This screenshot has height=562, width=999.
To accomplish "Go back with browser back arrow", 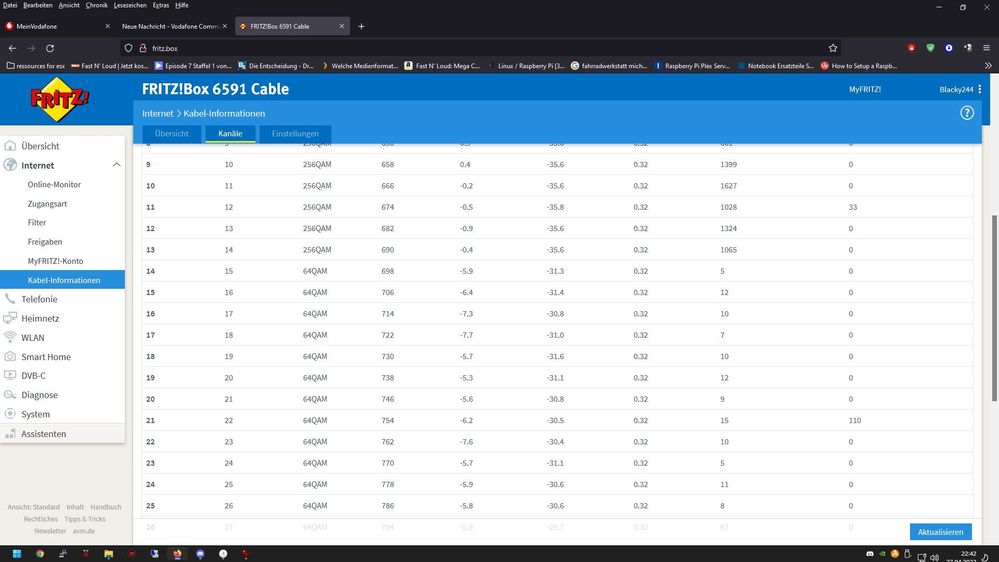I will pyautogui.click(x=12, y=48).
